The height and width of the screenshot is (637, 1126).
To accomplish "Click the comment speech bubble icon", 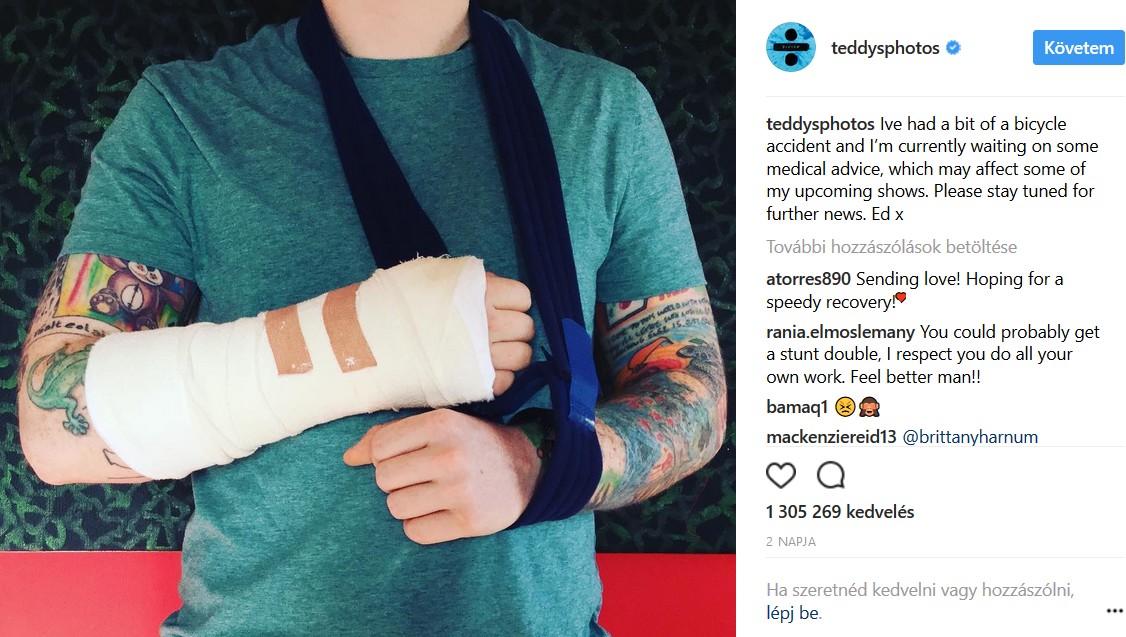I will [x=831, y=475].
